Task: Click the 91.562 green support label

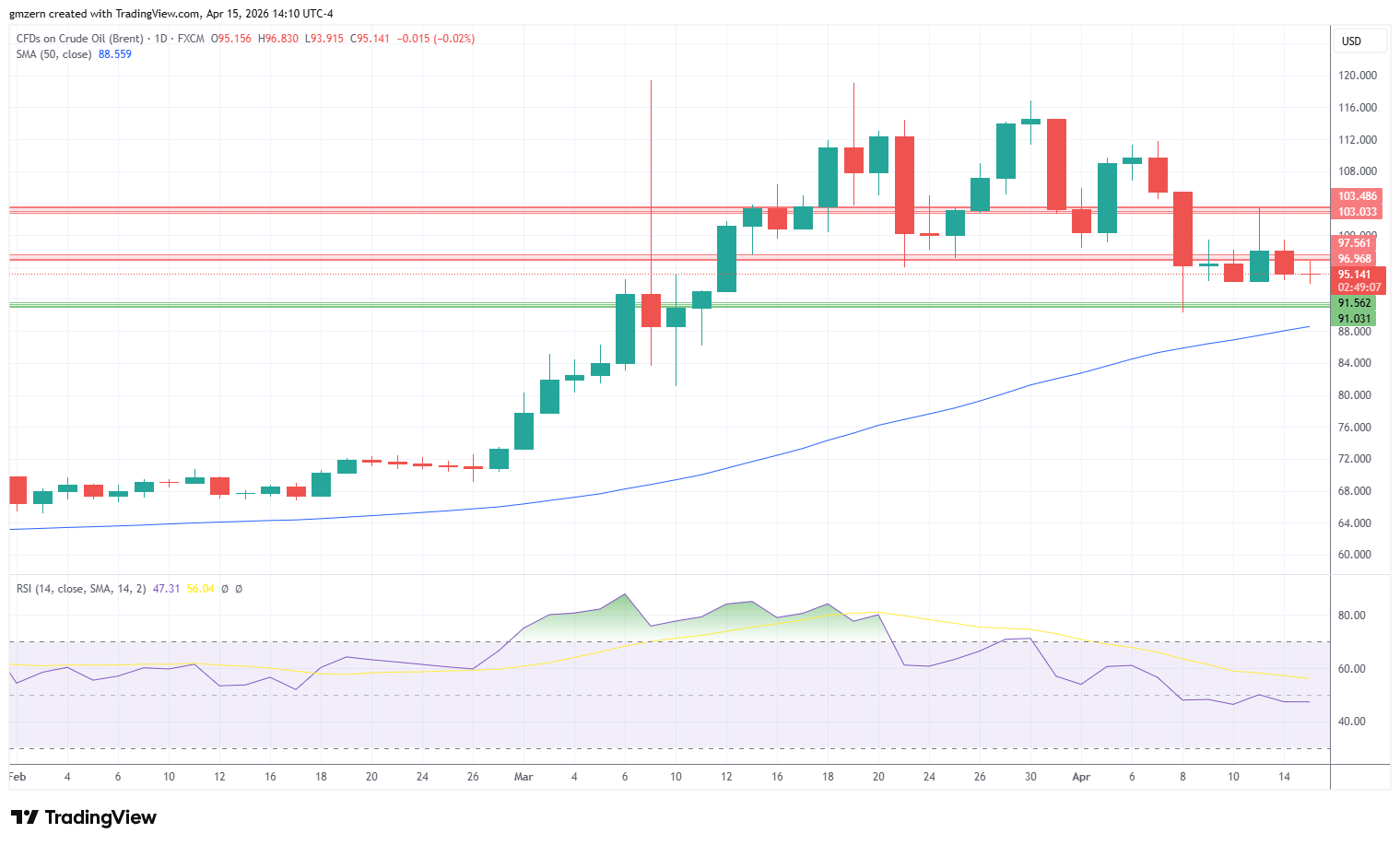Action: click(x=1355, y=303)
